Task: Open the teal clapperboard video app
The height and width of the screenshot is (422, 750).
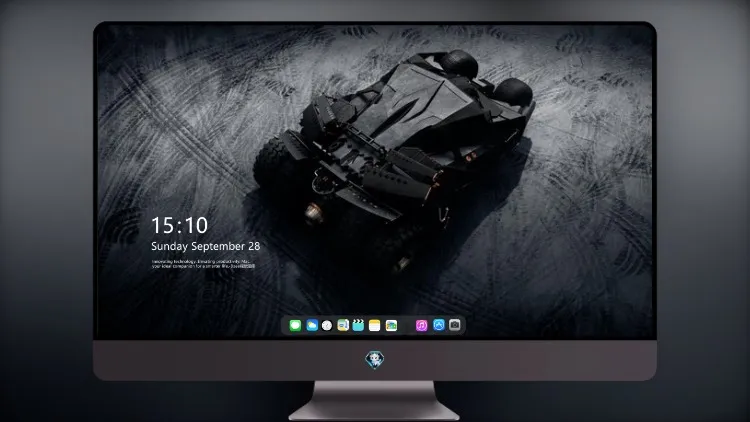Action: [x=358, y=325]
